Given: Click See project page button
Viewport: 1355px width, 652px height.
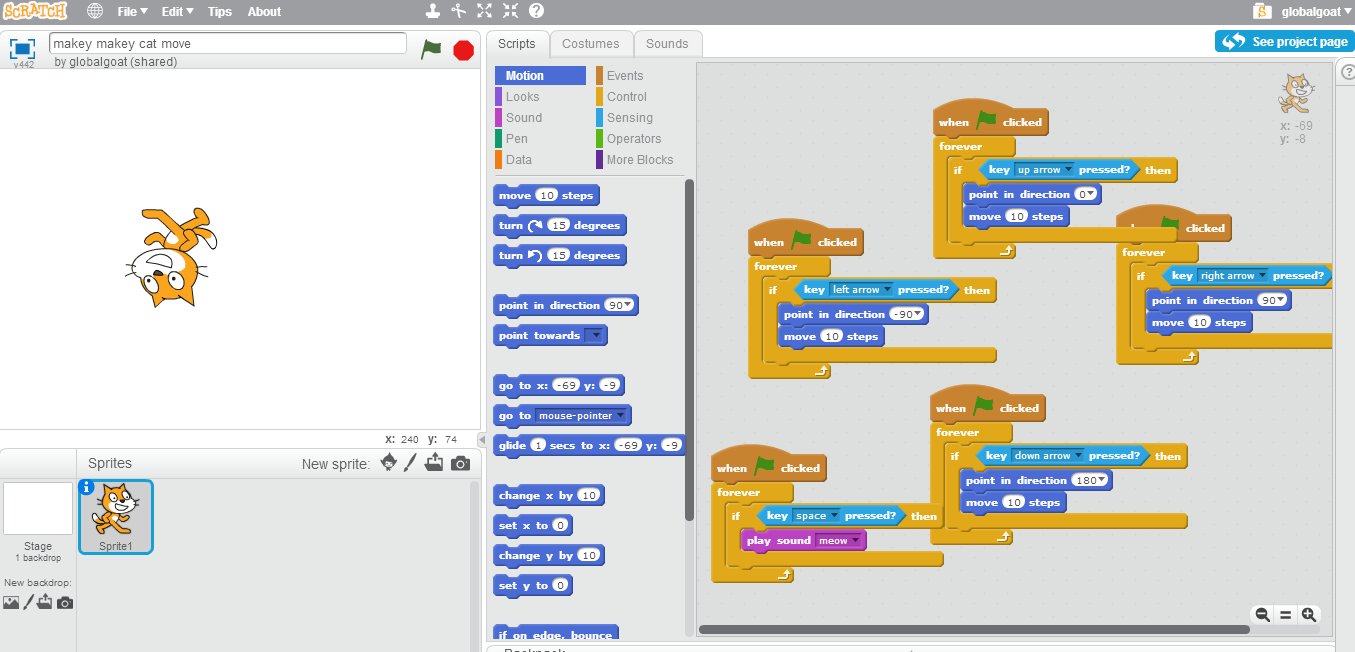Looking at the screenshot, I should click(x=1284, y=41).
